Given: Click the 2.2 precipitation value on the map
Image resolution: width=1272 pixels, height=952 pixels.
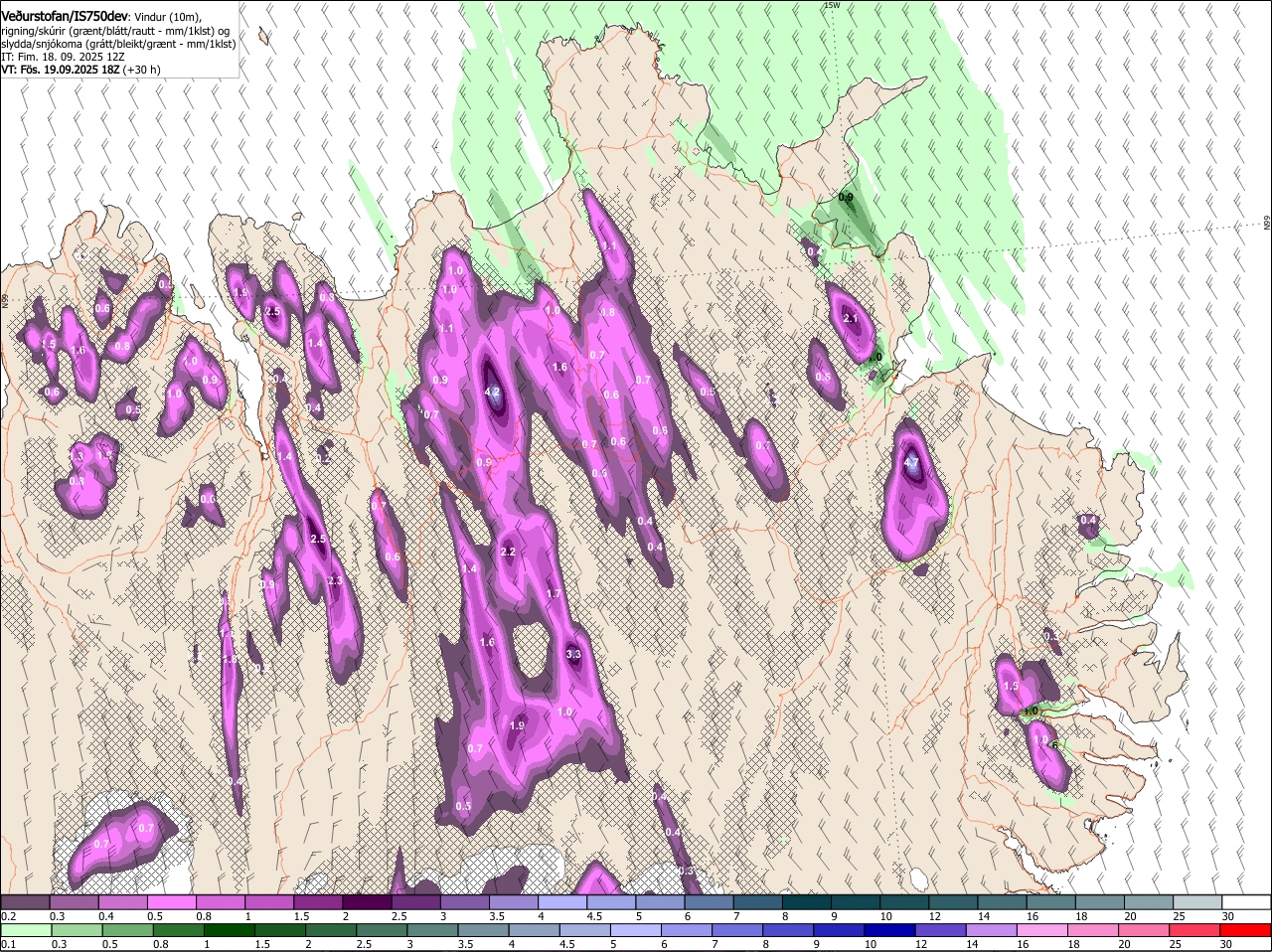Looking at the screenshot, I should click(508, 552).
